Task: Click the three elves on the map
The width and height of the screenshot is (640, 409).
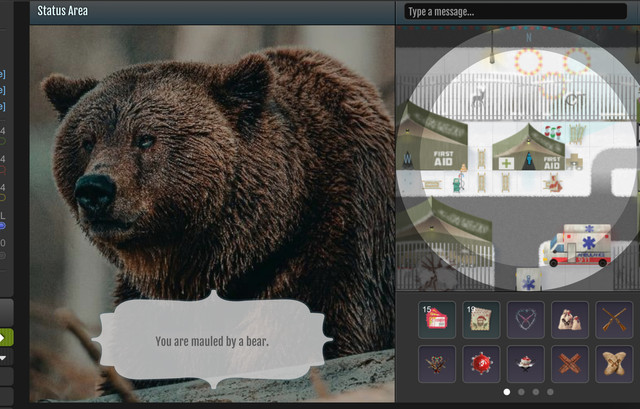Action: click(553, 133)
